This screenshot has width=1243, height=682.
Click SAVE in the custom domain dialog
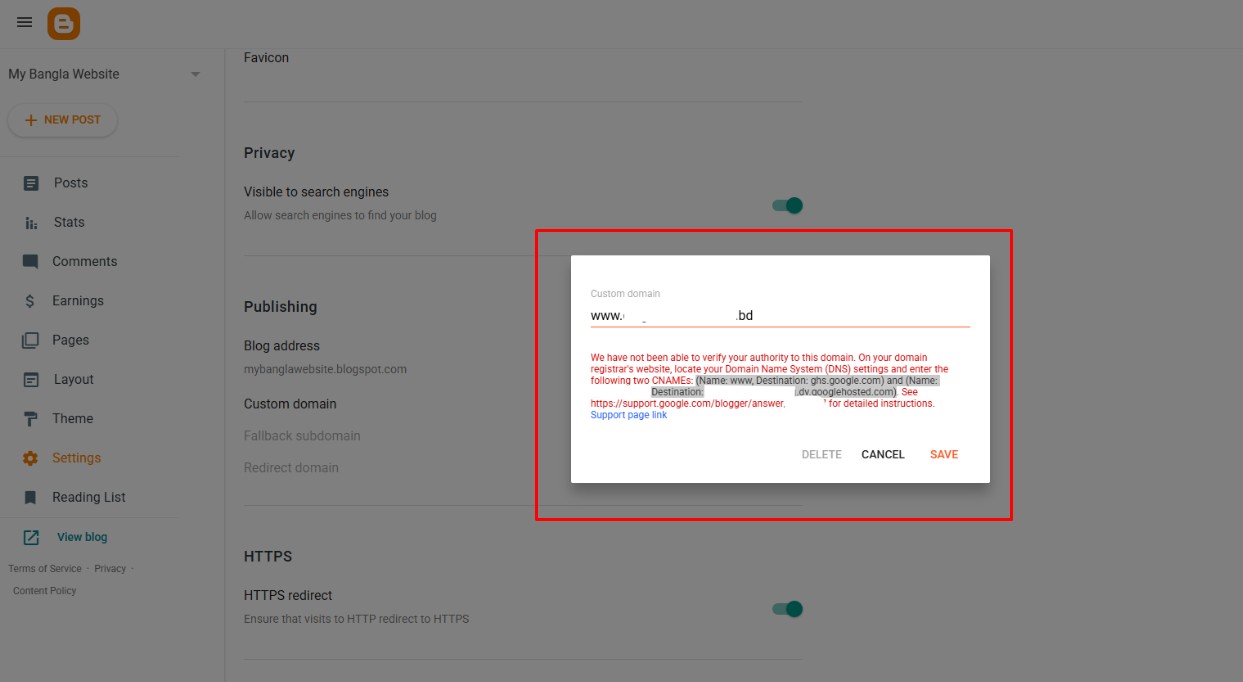[944, 454]
